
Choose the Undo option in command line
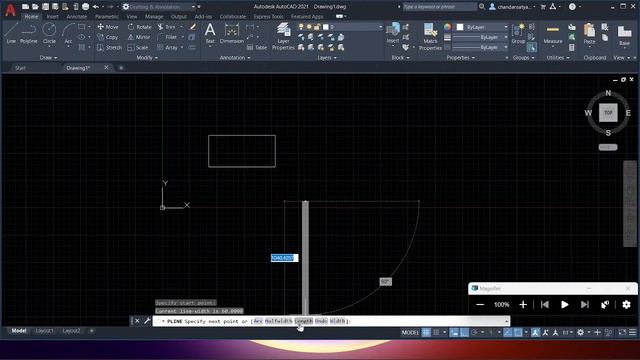click(x=321, y=321)
